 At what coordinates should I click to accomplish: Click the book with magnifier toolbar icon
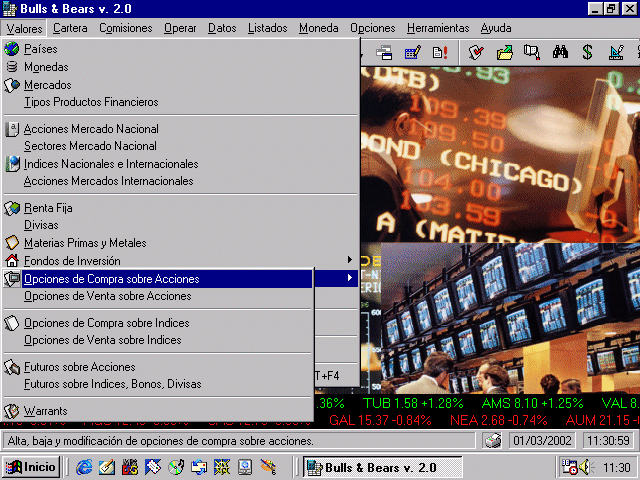[532, 53]
